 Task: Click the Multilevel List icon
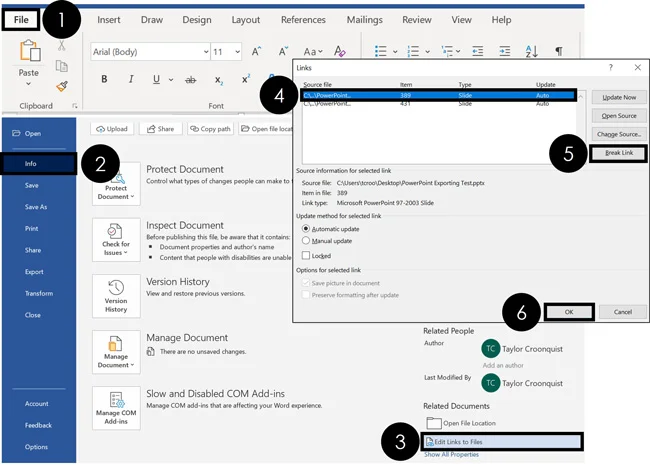[447, 51]
